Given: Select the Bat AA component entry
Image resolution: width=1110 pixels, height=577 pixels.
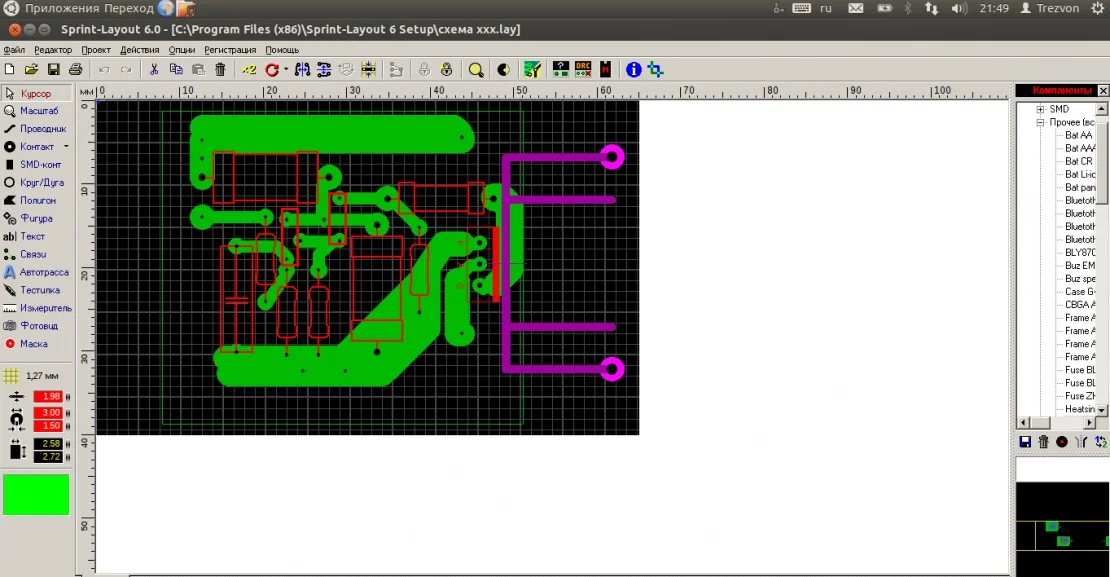Looking at the screenshot, I should coord(1078,135).
